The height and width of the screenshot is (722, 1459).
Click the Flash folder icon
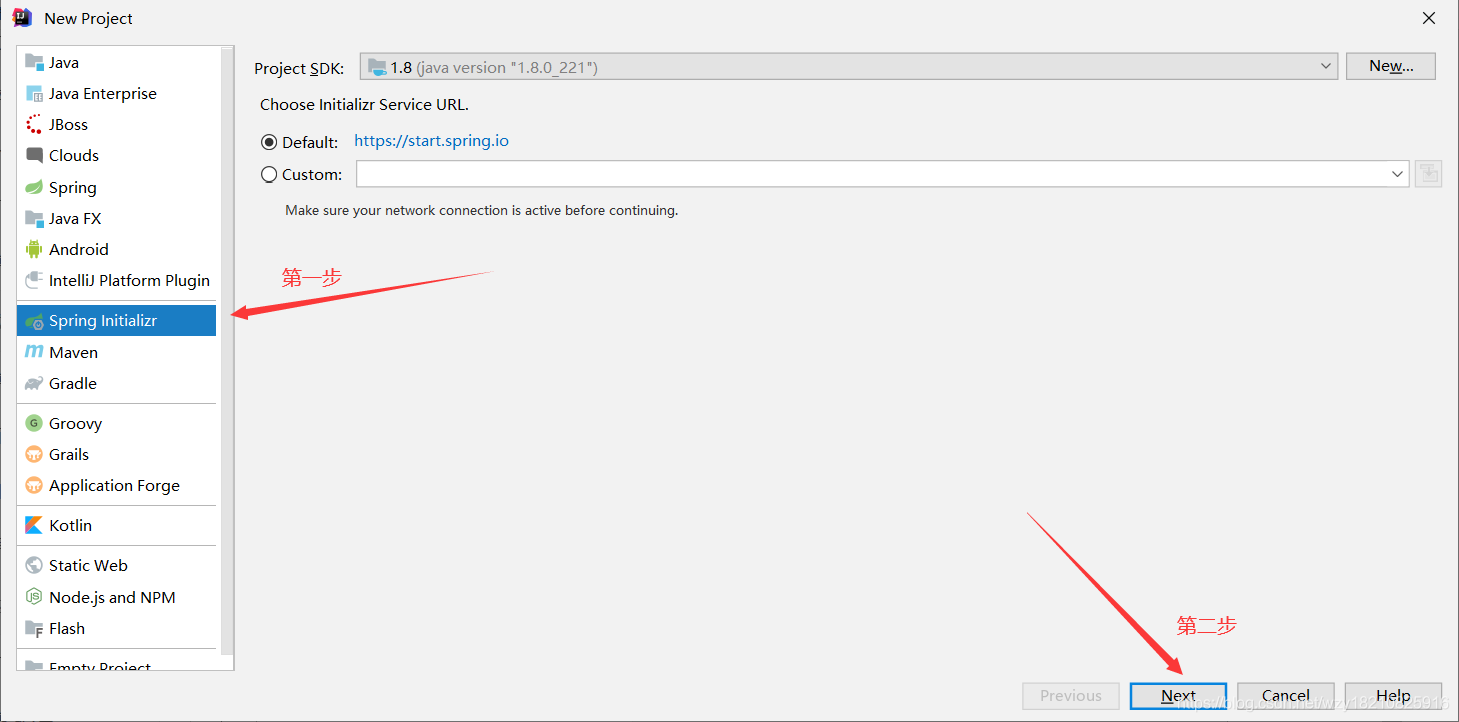34,628
